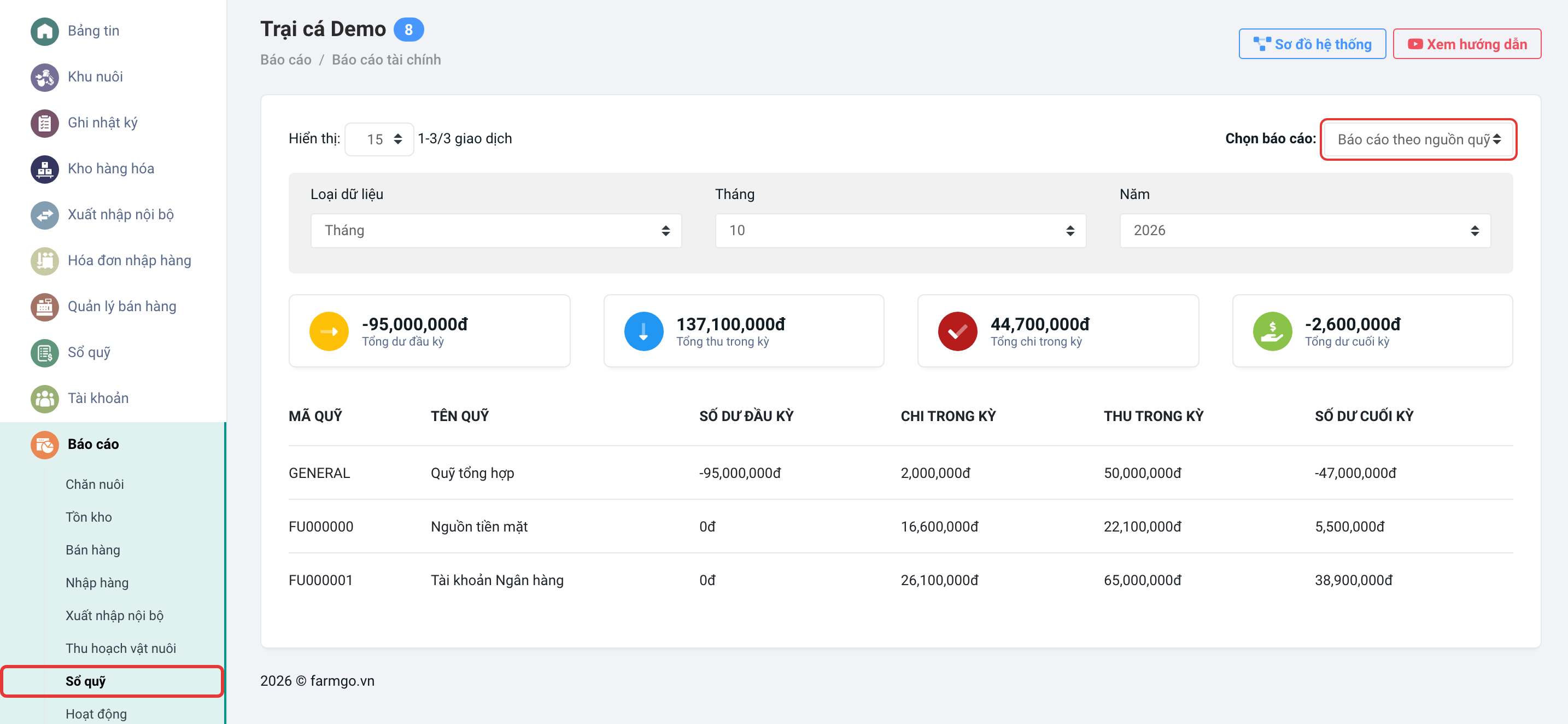
Task: Click the GENERAL fund code cell
Action: (319, 473)
